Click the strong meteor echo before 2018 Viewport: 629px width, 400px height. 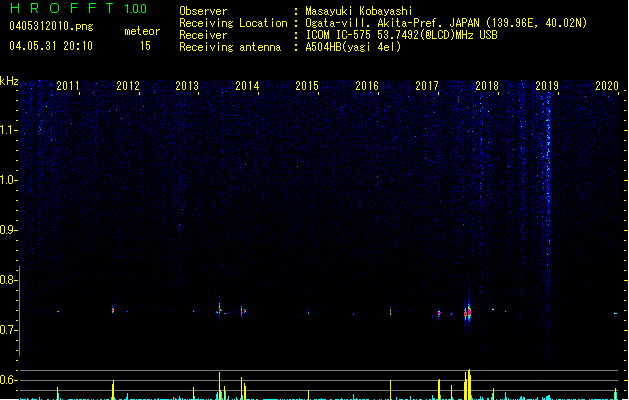pyautogui.click(x=468, y=312)
